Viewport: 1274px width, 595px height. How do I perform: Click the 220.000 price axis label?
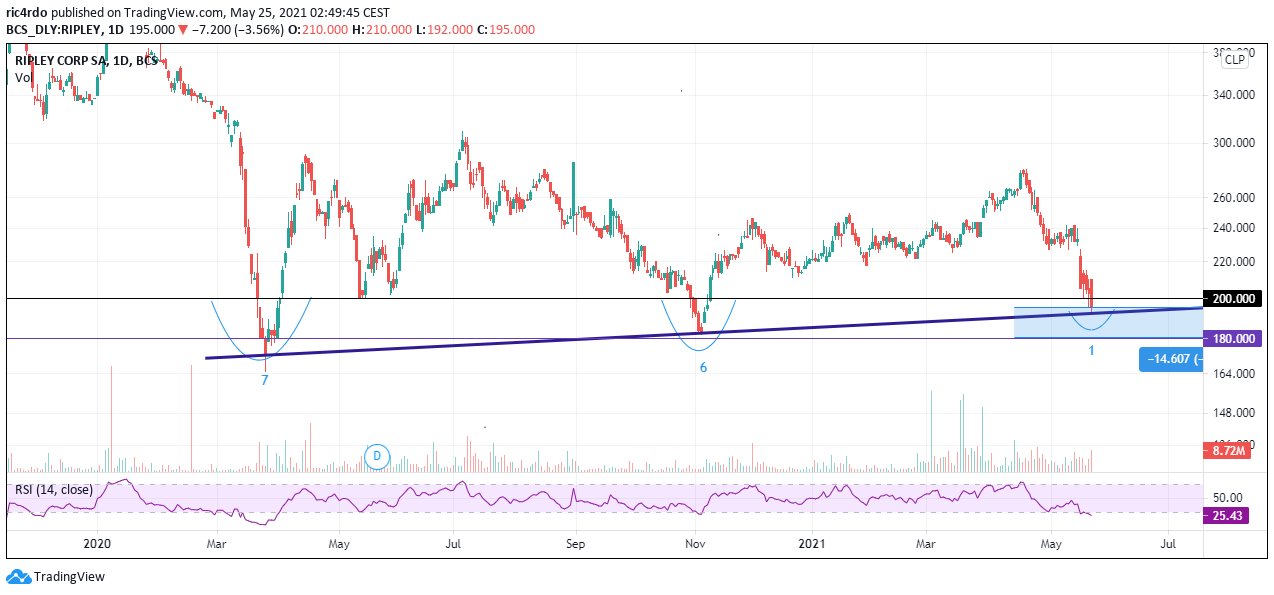1233,262
